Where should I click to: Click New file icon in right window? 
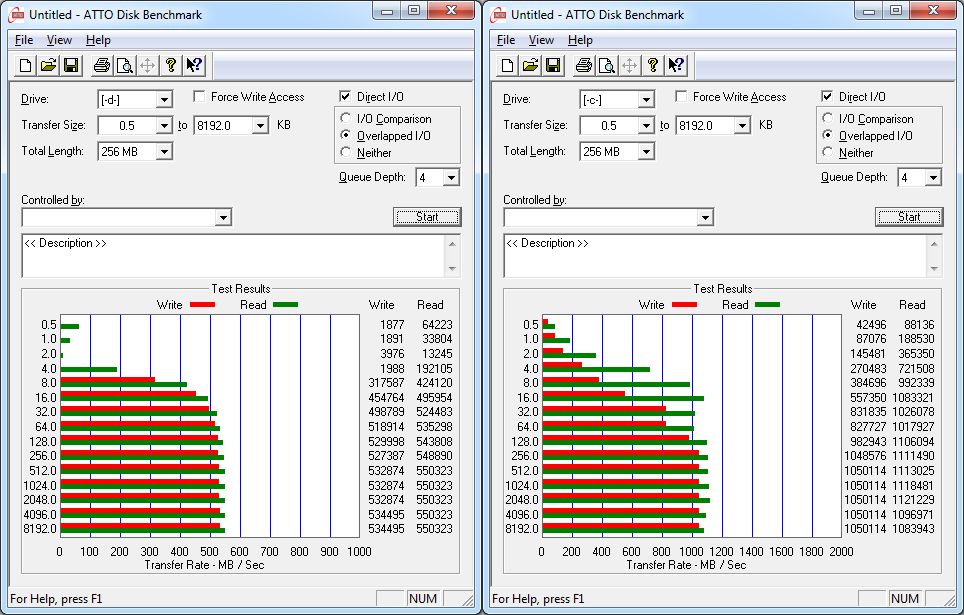click(507, 65)
